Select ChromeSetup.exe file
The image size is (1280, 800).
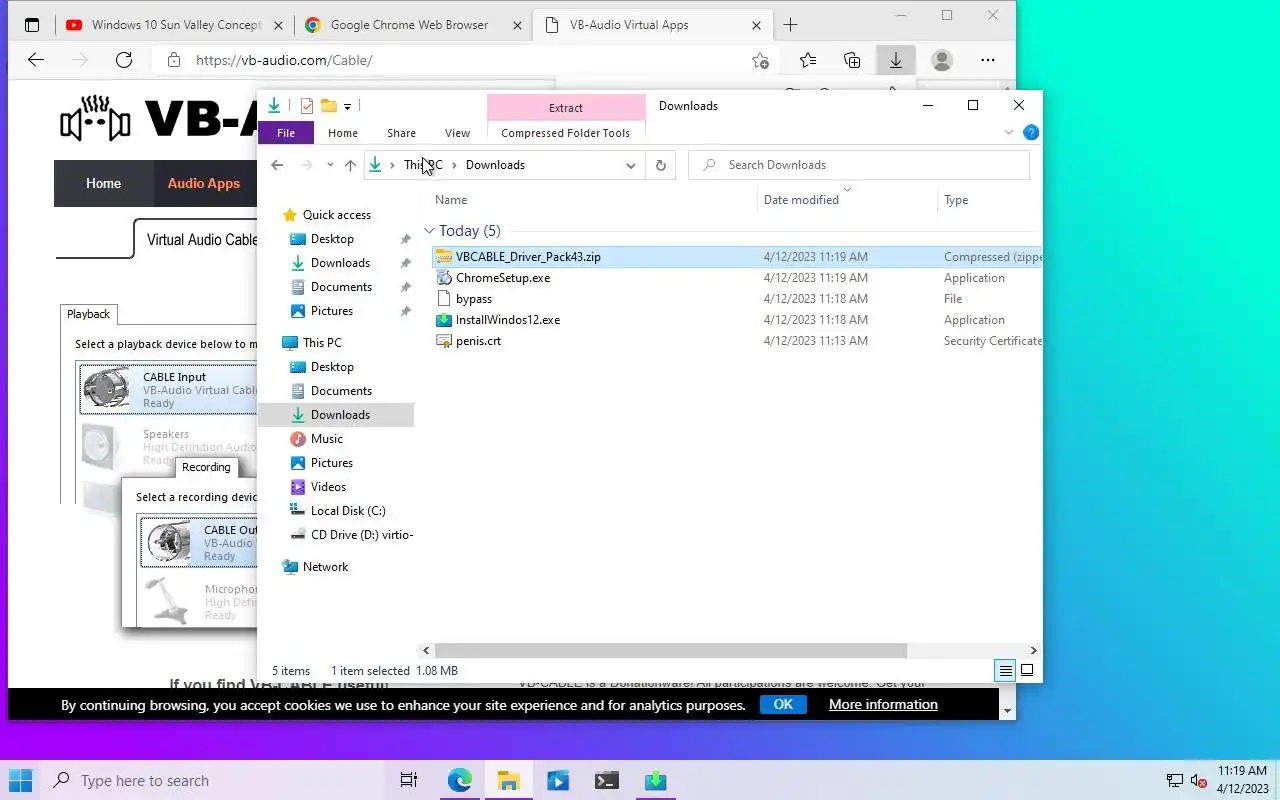(x=502, y=278)
